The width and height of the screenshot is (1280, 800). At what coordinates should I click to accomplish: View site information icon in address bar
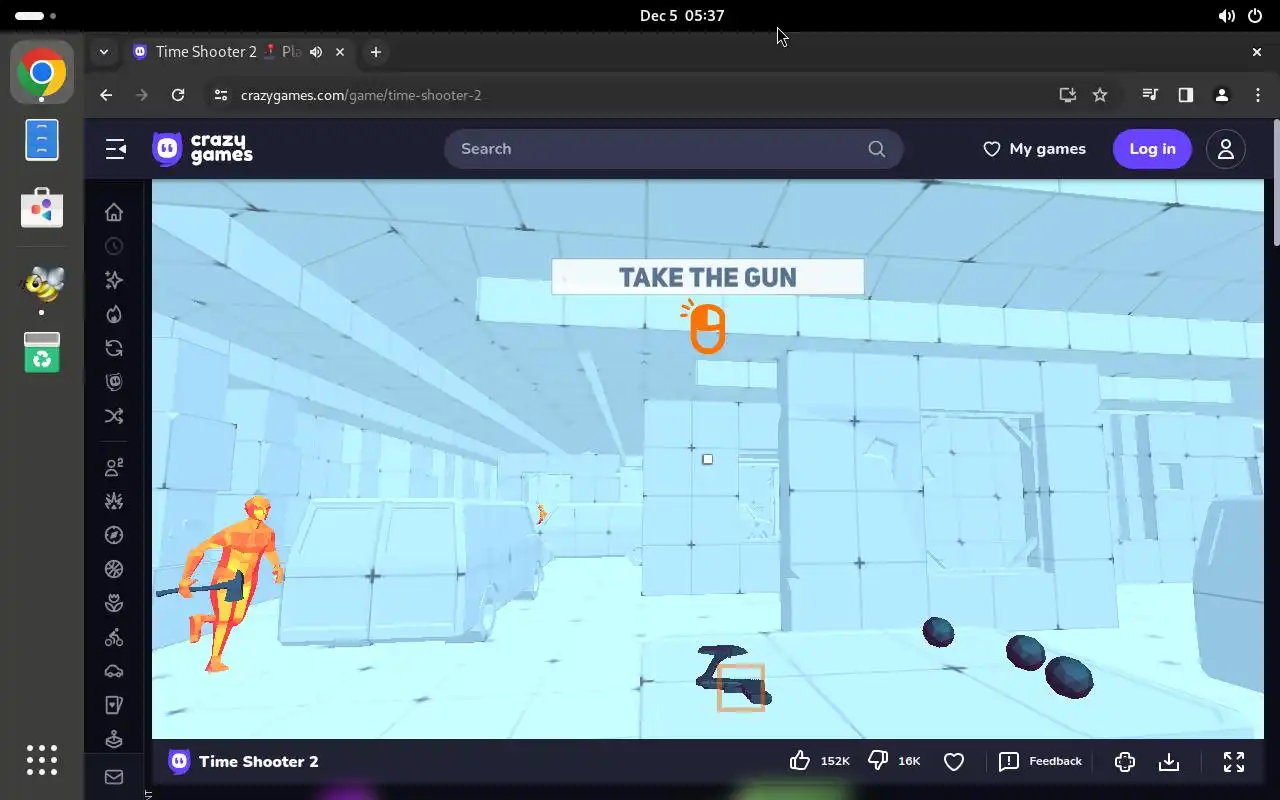click(221, 95)
